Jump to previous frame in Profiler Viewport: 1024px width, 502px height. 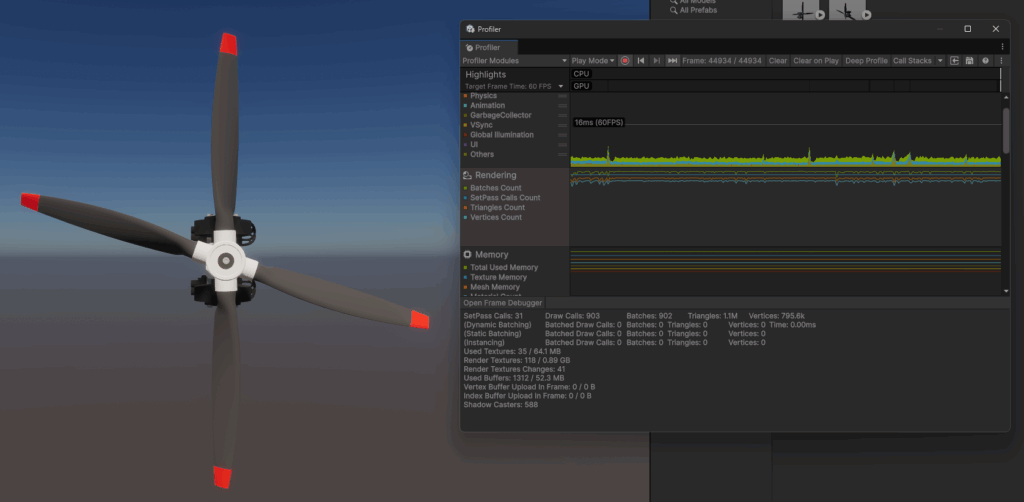coord(641,61)
